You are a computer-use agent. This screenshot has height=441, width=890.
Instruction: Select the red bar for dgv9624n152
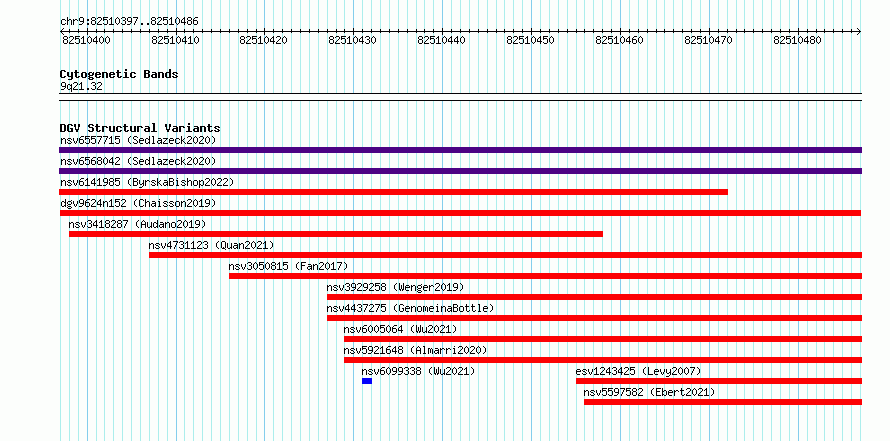tap(460, 213)
